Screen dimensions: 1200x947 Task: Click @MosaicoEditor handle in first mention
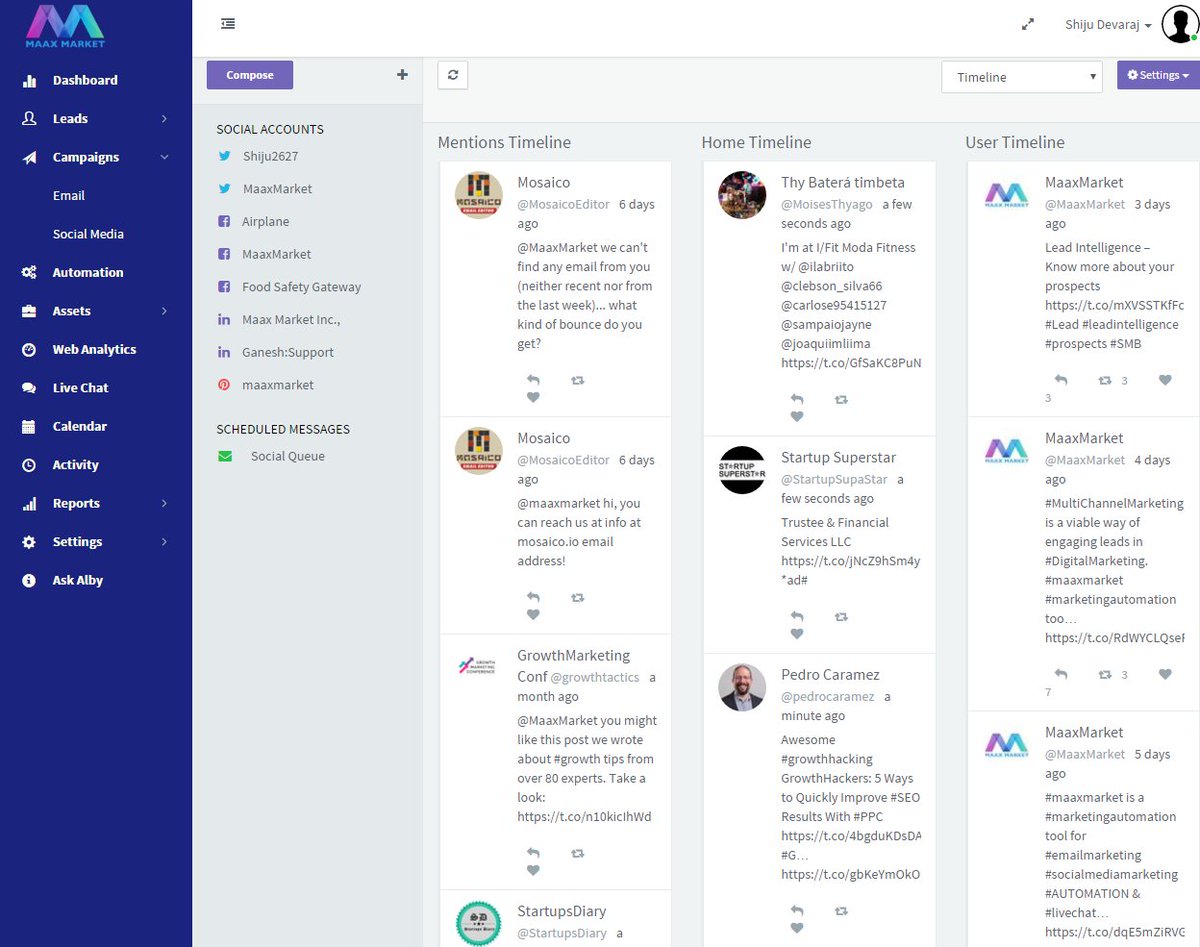pyautogui.click(x=563, y=204)
